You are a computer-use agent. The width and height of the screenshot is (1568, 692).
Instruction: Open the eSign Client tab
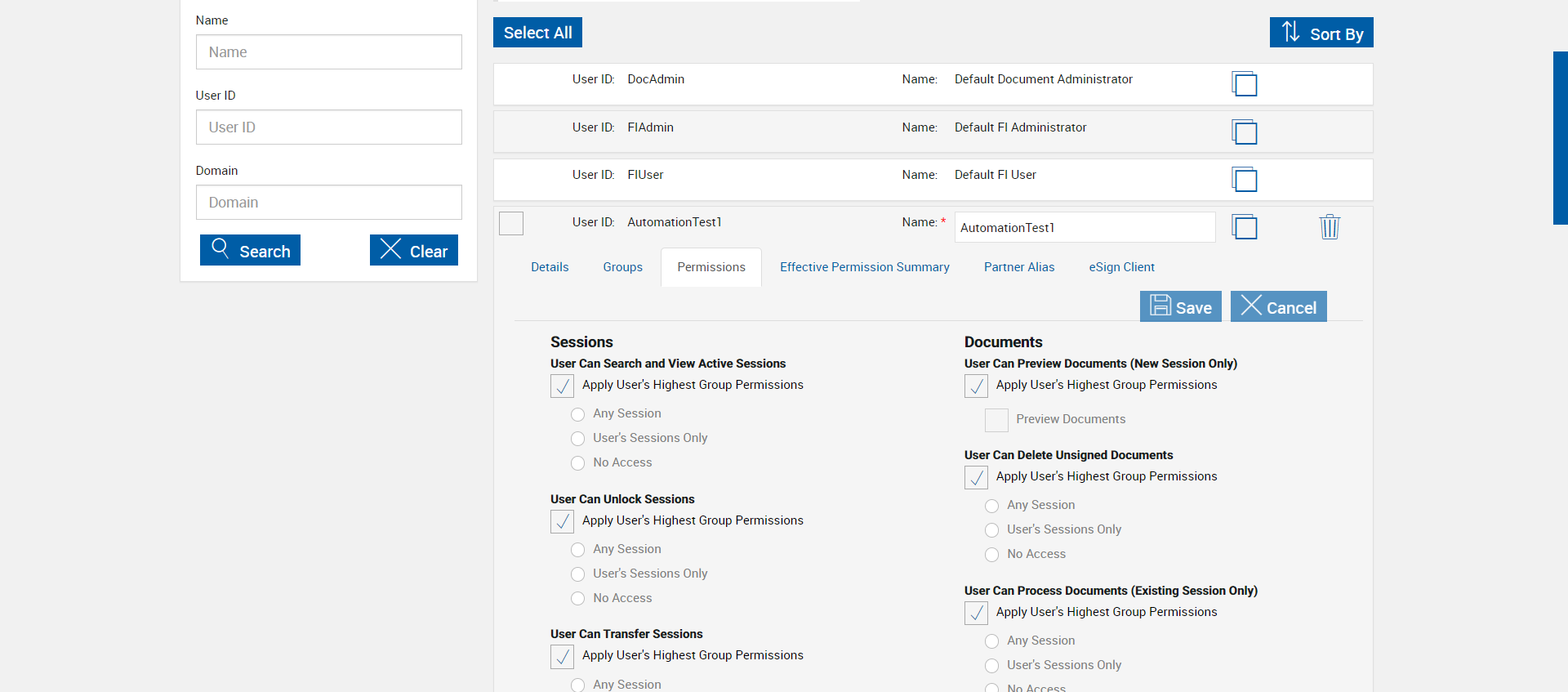click(x=1121, y=267)
